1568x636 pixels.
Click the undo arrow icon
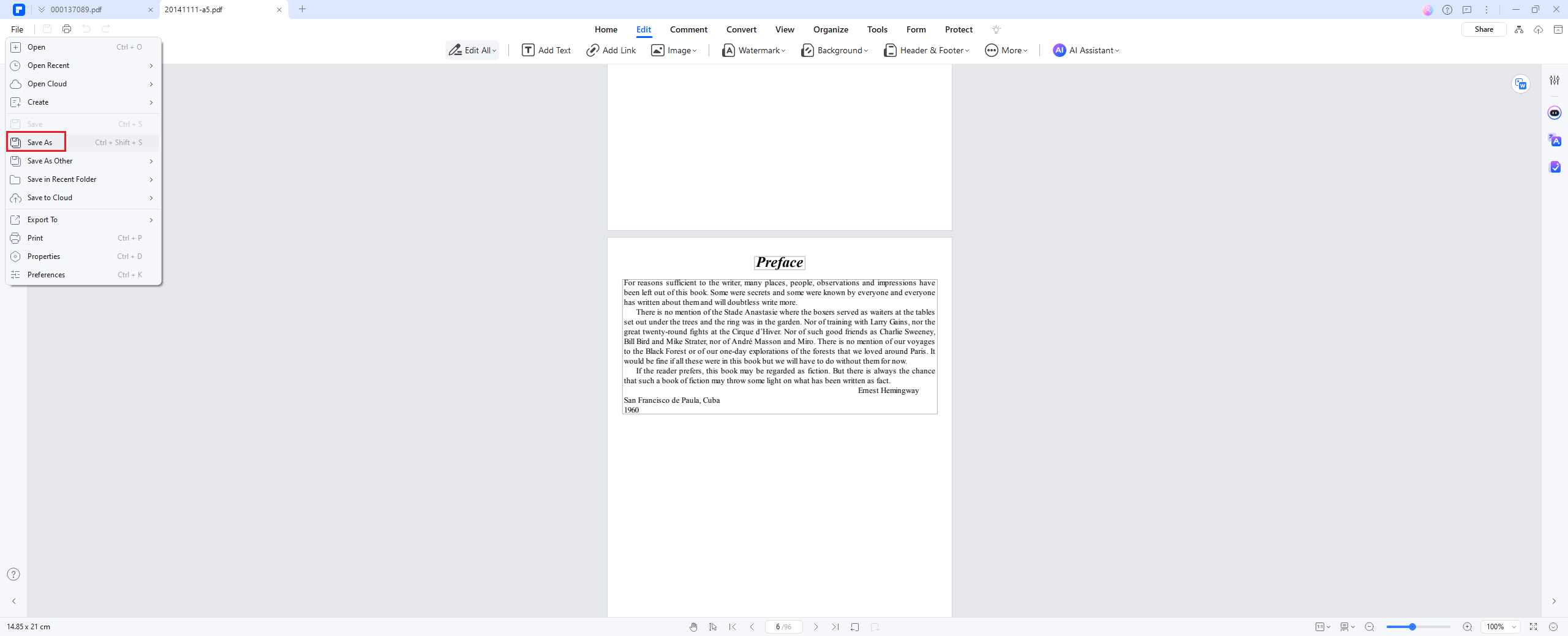click(x=86, y=29)
